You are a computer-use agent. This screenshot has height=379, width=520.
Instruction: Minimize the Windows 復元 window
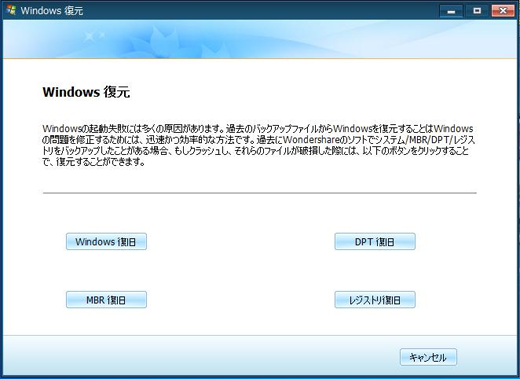[451, 11]
